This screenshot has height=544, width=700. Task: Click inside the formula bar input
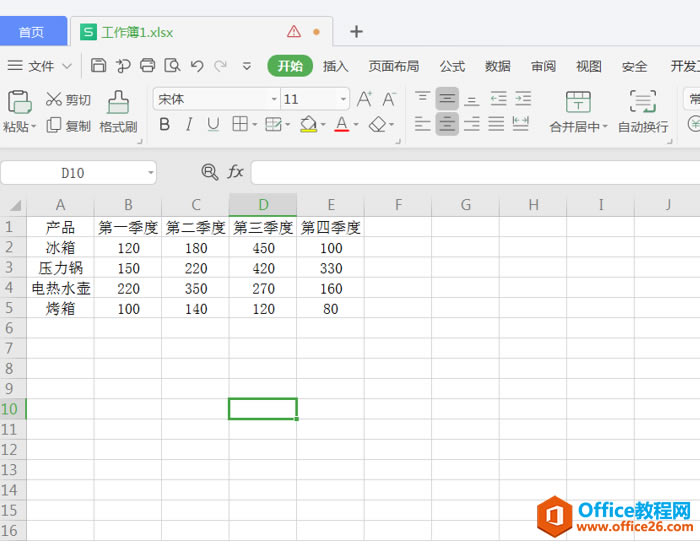pos(475,172)
